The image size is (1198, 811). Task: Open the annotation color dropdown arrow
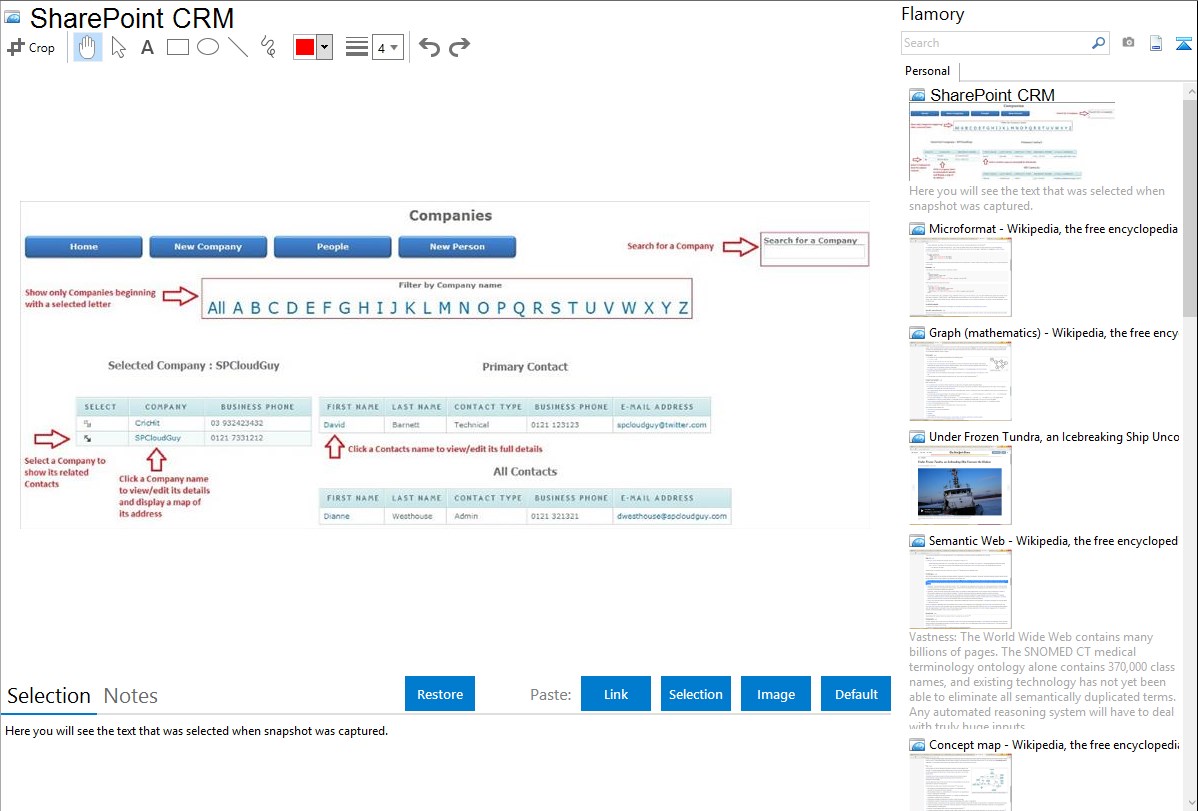[x=325, y=47]
